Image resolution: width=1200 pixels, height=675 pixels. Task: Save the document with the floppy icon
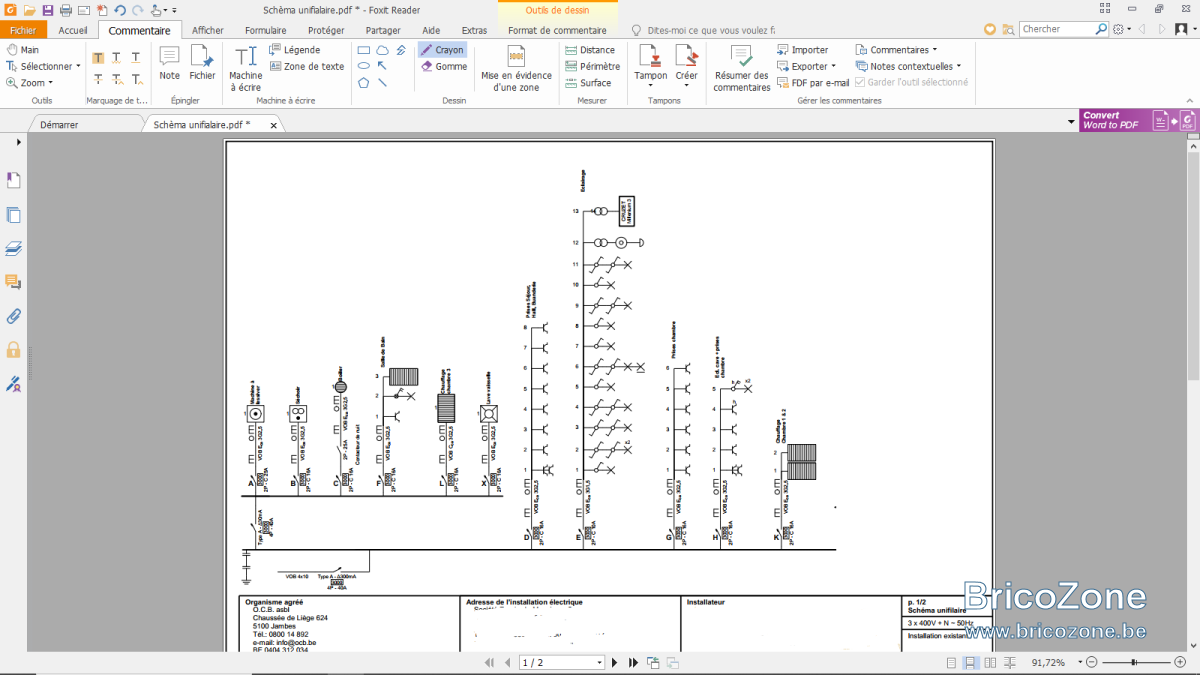coord(47,10)
